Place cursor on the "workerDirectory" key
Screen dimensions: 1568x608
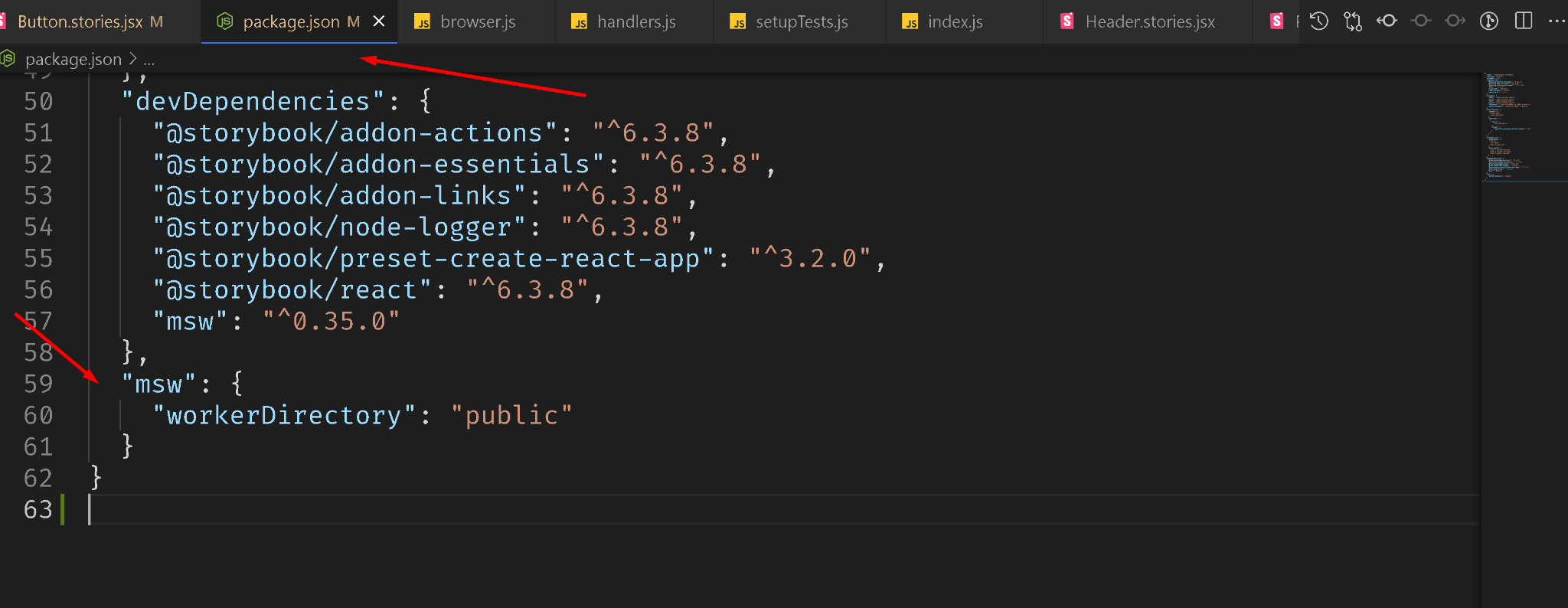point(284,415)
